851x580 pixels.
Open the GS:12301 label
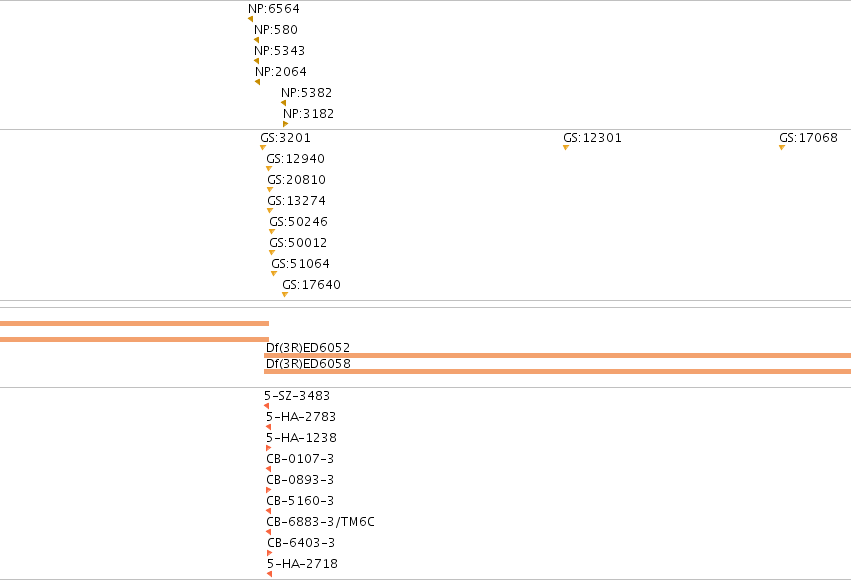pyautogui.click(x=593, y=138)
